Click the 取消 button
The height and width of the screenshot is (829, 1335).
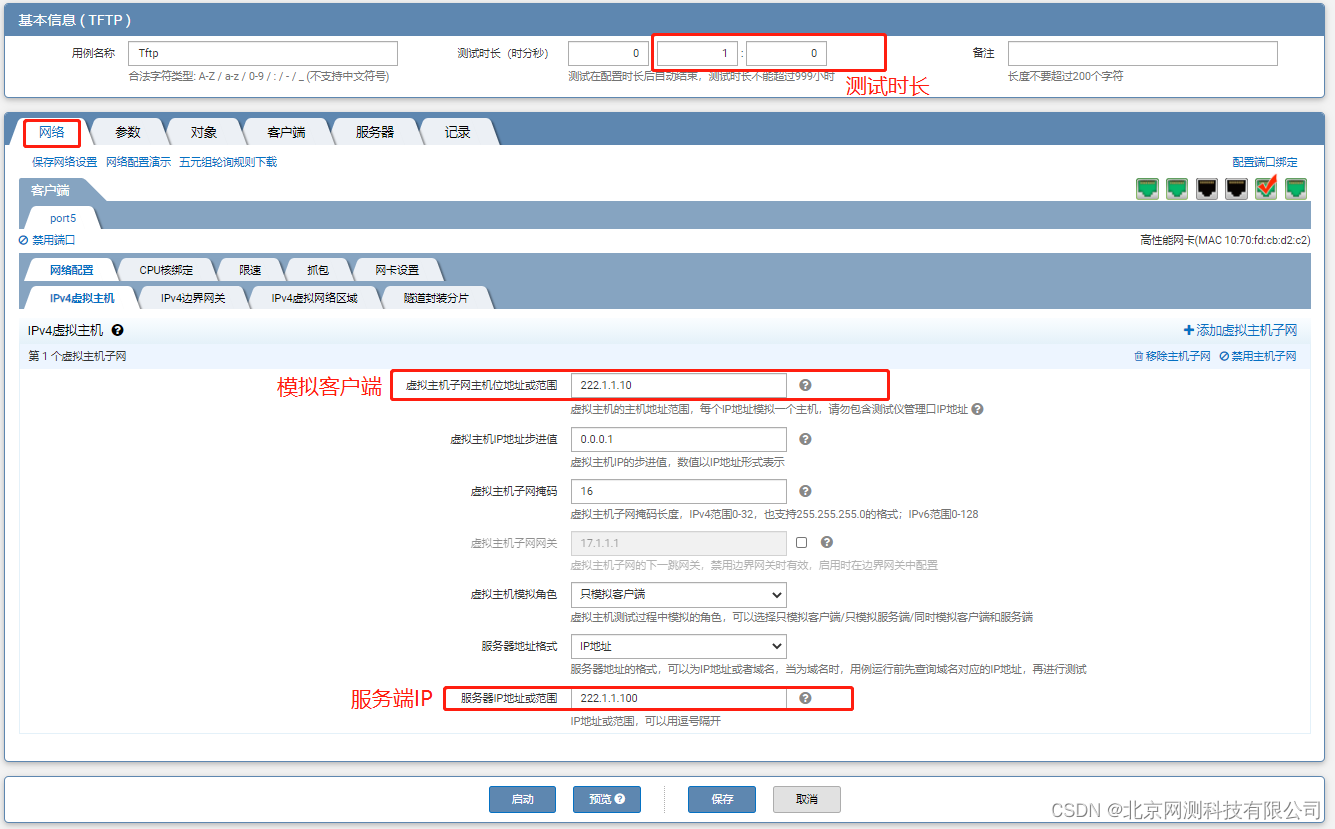click(807, 799)
